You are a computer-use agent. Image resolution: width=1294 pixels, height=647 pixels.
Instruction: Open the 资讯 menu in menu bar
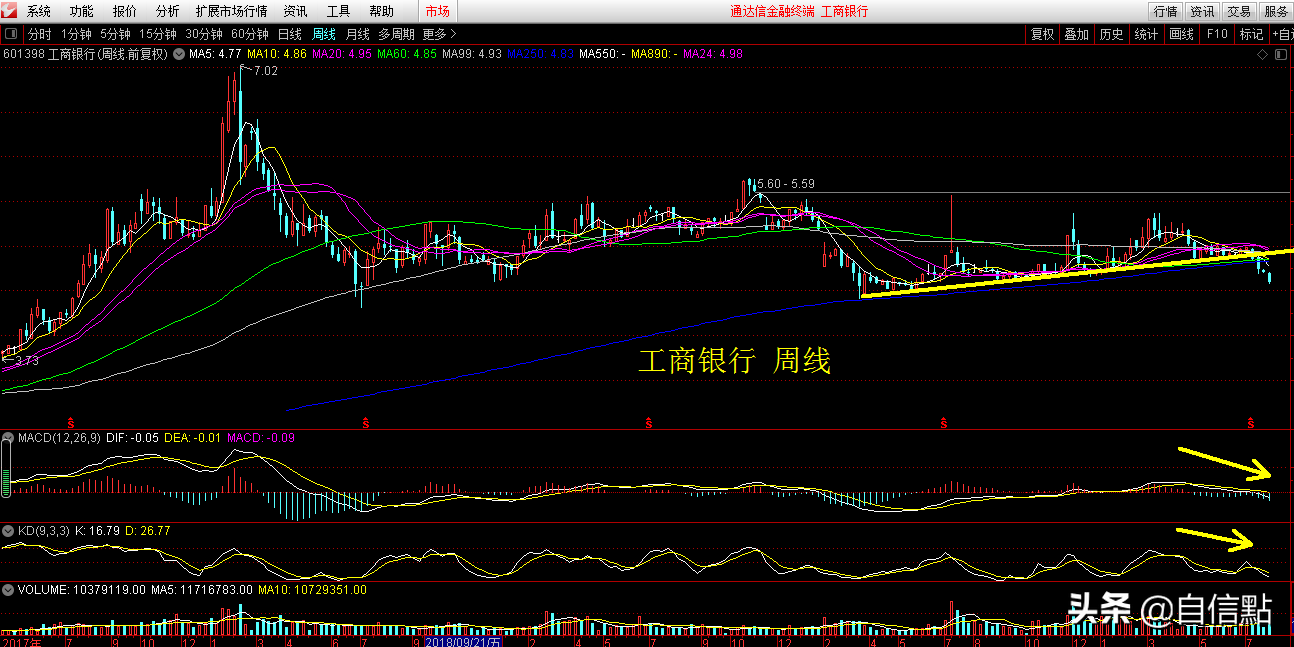coord(296,11)
